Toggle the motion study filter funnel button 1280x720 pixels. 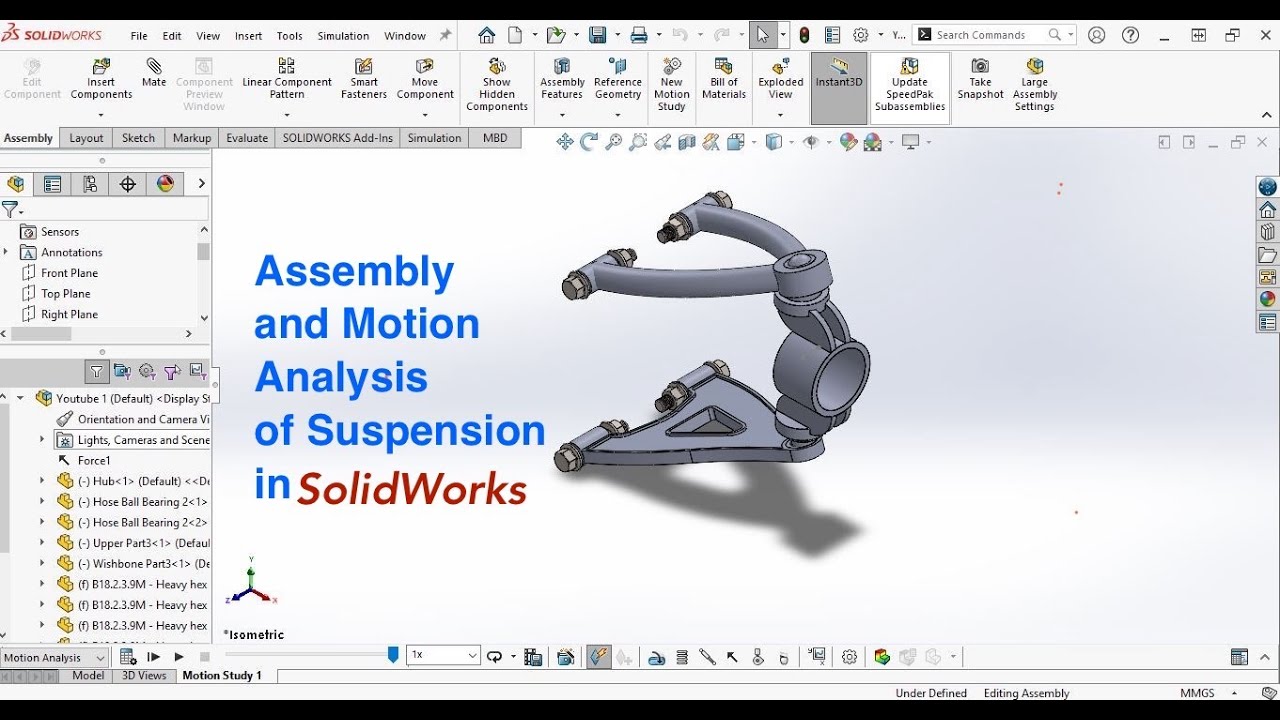[96, 372]
